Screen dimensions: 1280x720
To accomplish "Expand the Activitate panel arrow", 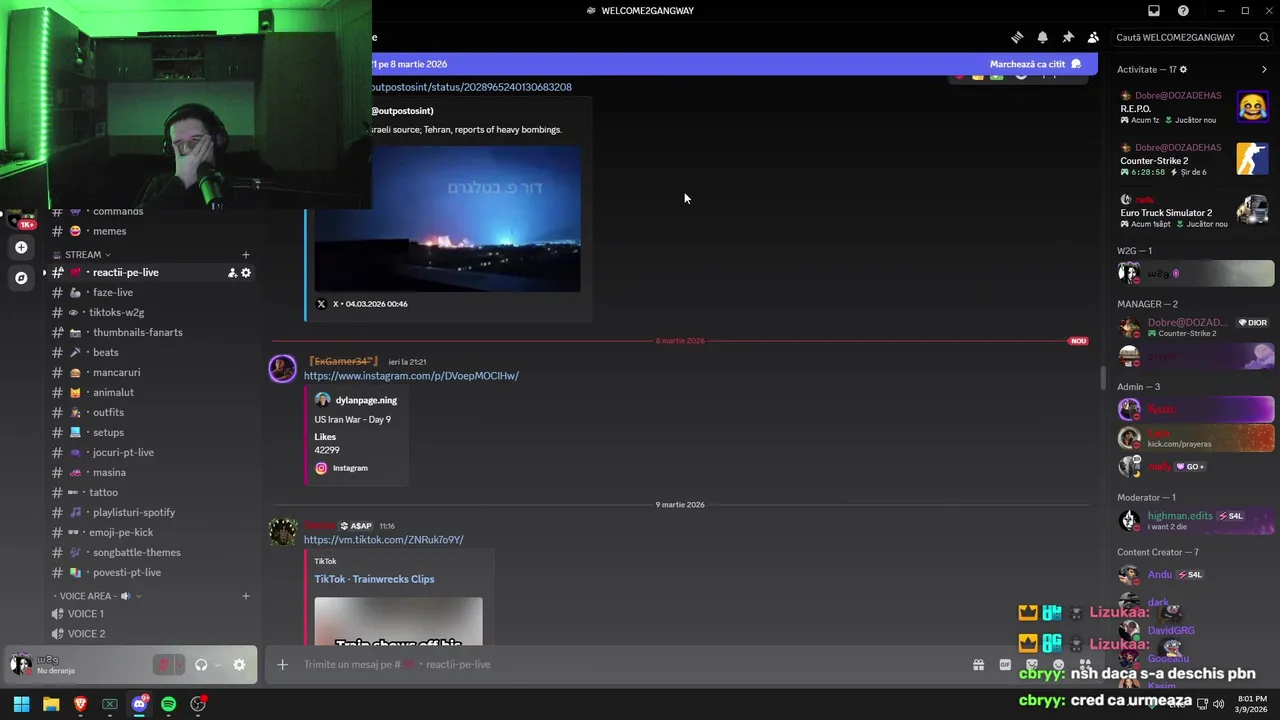I will pyautogui.click(x=1264, y=69).
